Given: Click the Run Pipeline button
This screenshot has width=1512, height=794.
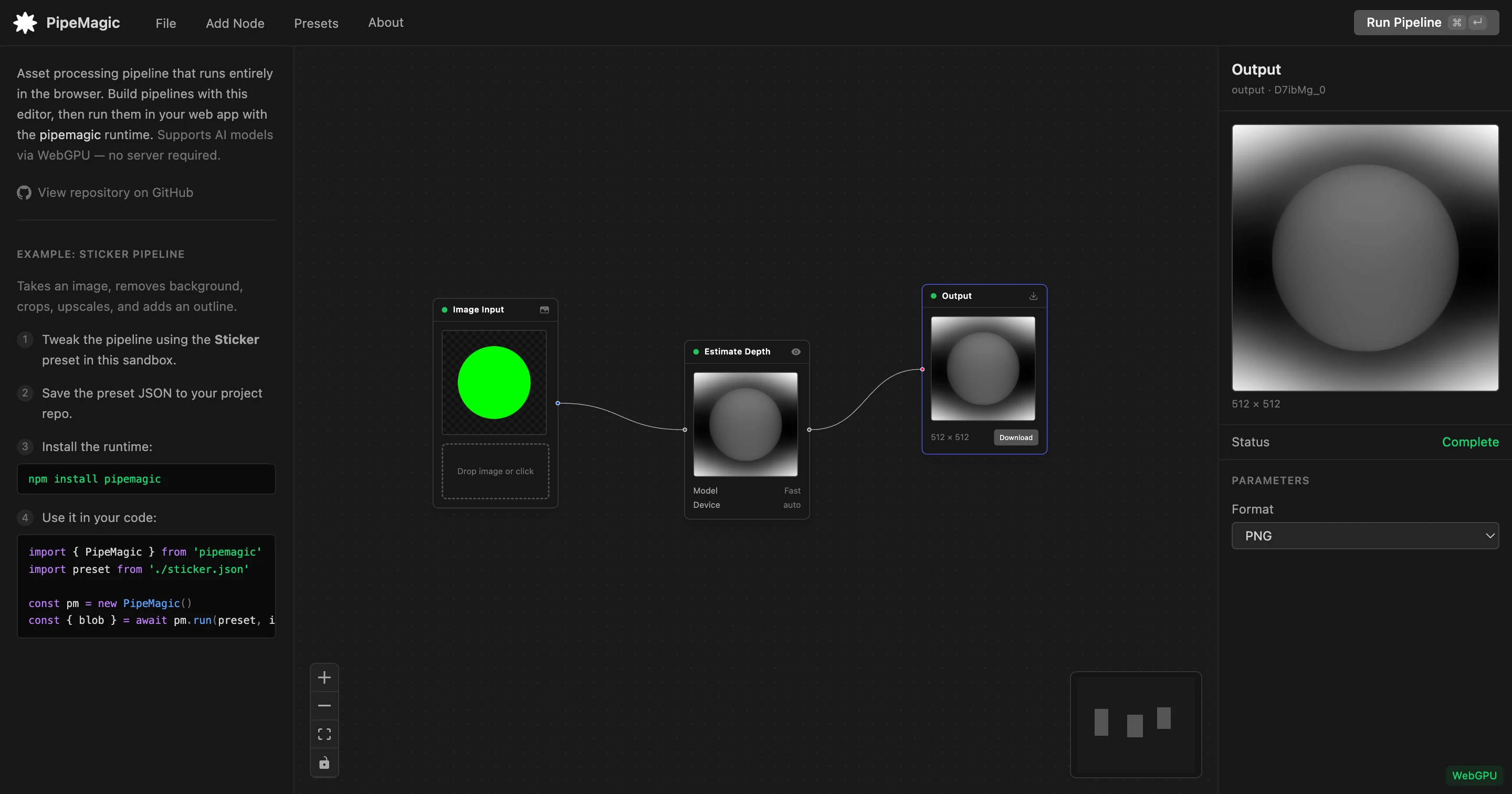Looking at the screenshot, I should pyautogui.click(x=1426, y=22).
